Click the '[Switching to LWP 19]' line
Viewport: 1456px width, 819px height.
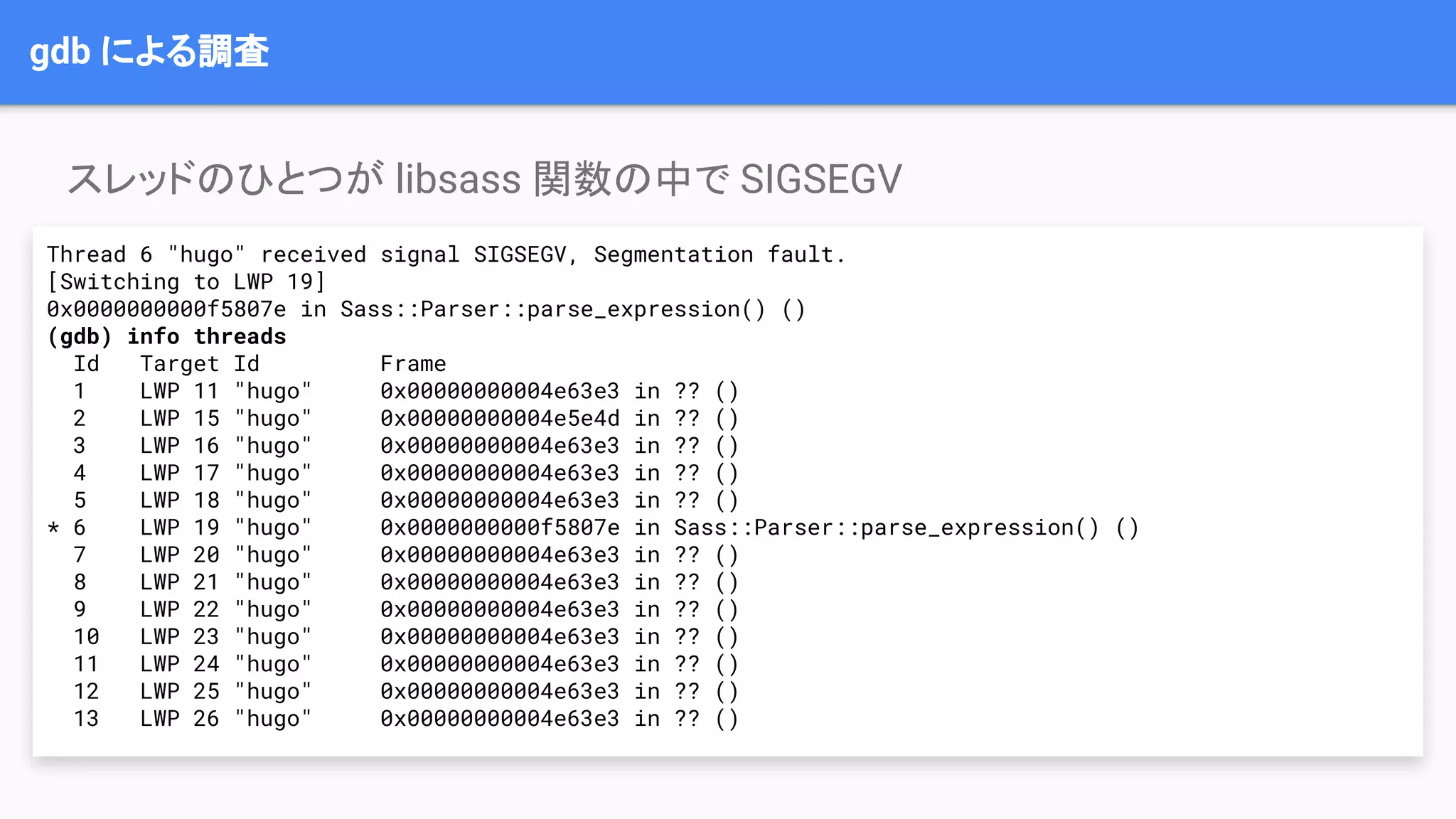[x=186, y=282]
